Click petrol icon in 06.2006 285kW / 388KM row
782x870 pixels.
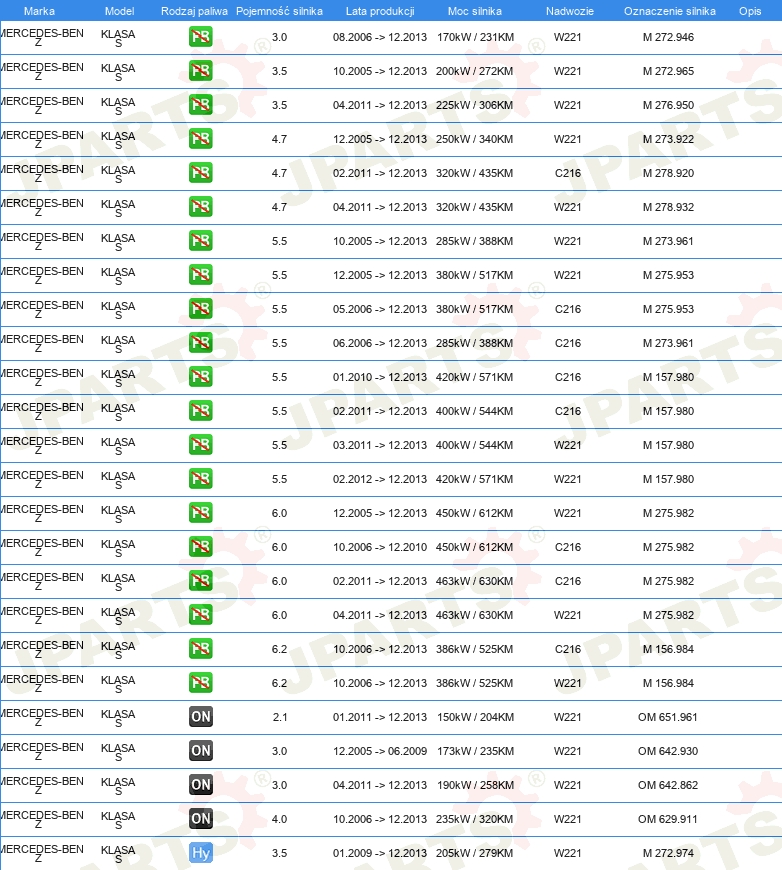(200, 343)
